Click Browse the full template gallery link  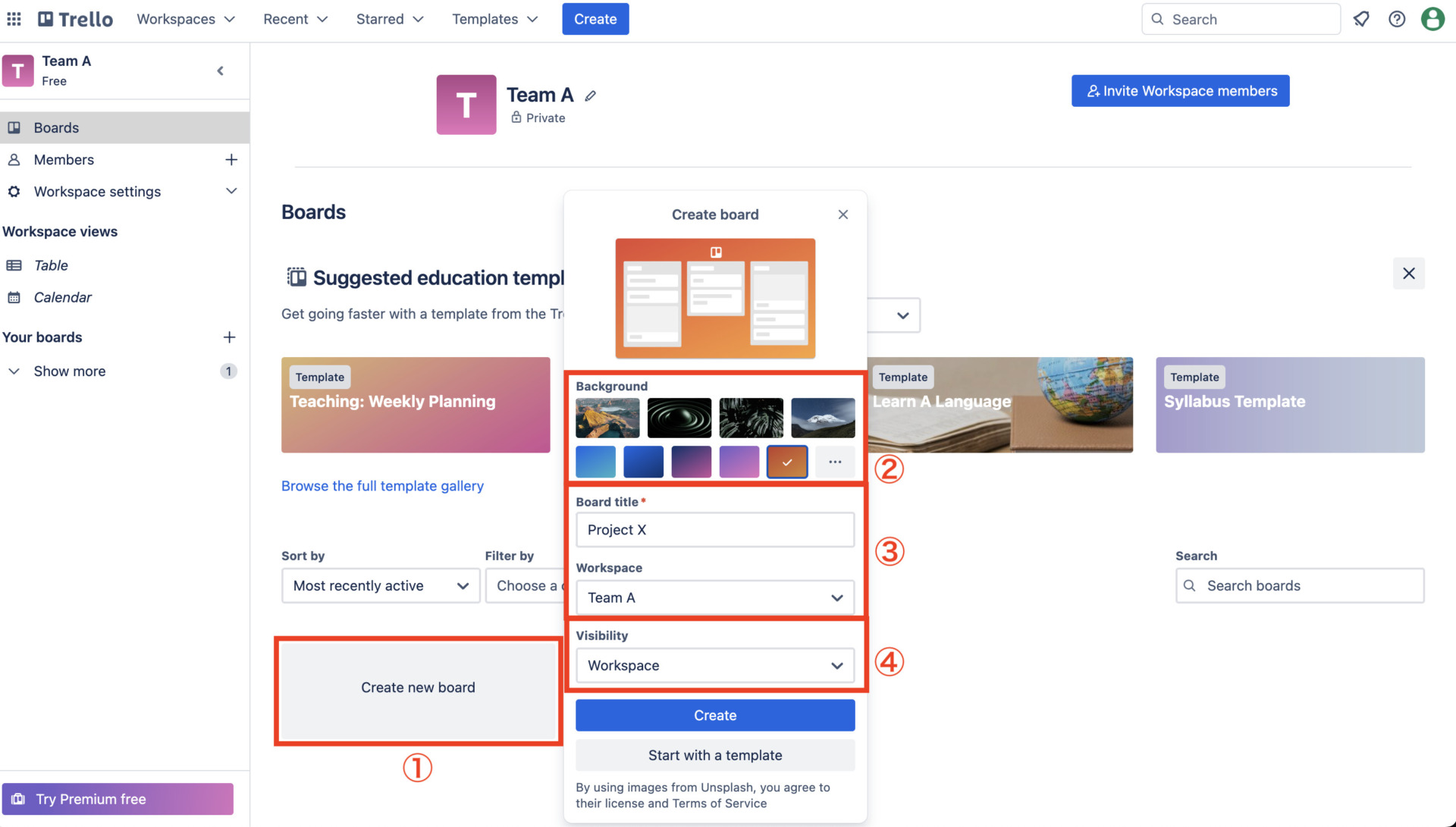tap(382, 486)
